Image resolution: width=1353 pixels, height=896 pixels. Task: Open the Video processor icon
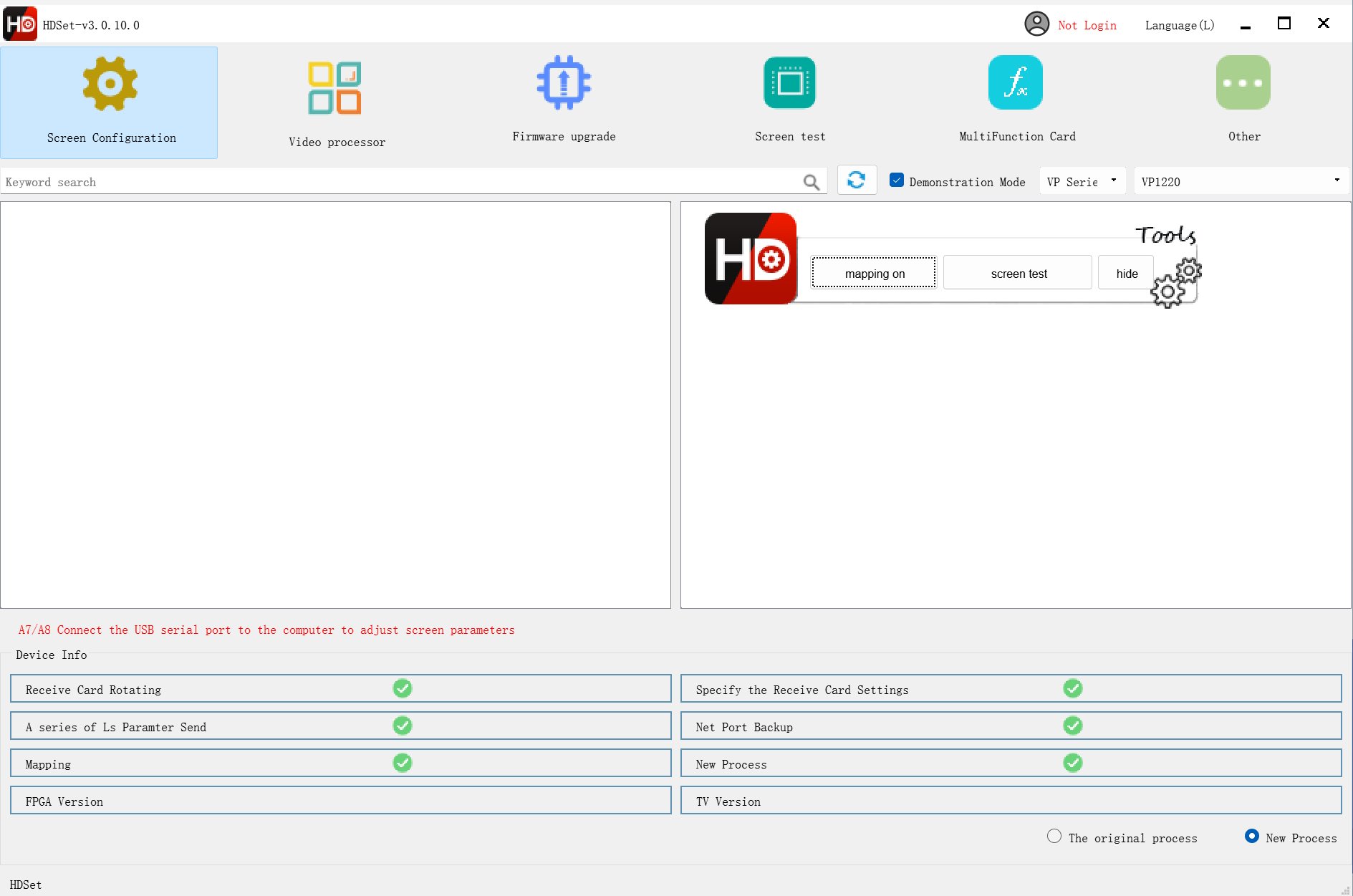point(334,88)
